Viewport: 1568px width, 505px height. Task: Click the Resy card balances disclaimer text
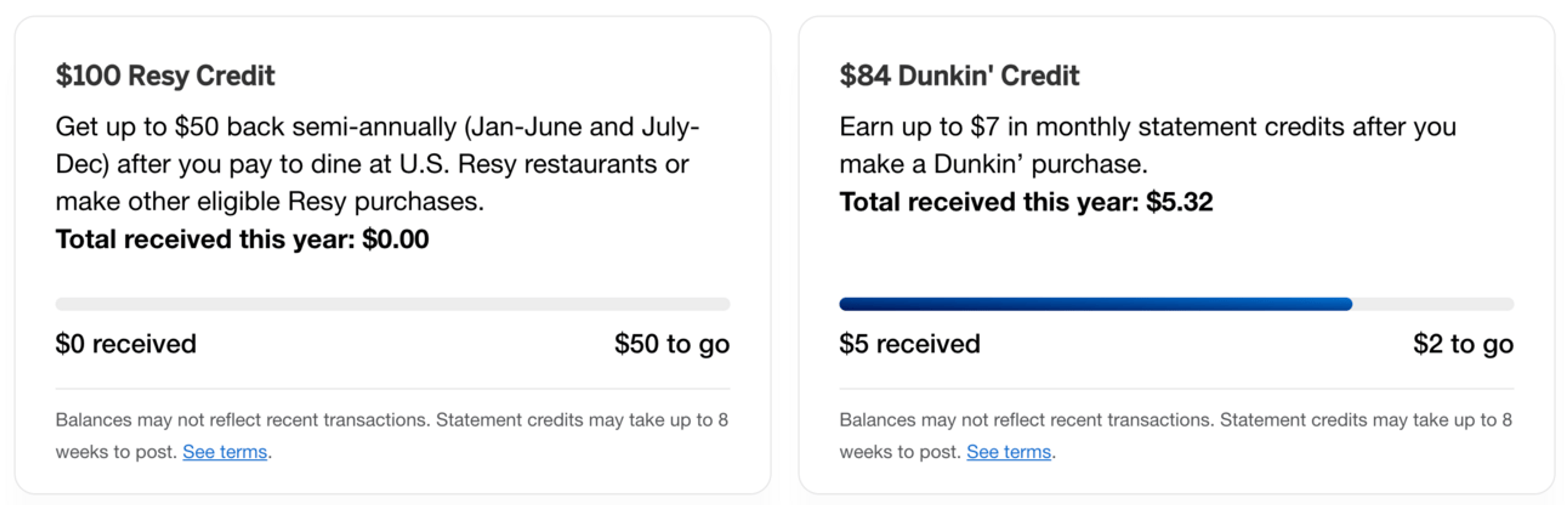(x=392, y=436)
